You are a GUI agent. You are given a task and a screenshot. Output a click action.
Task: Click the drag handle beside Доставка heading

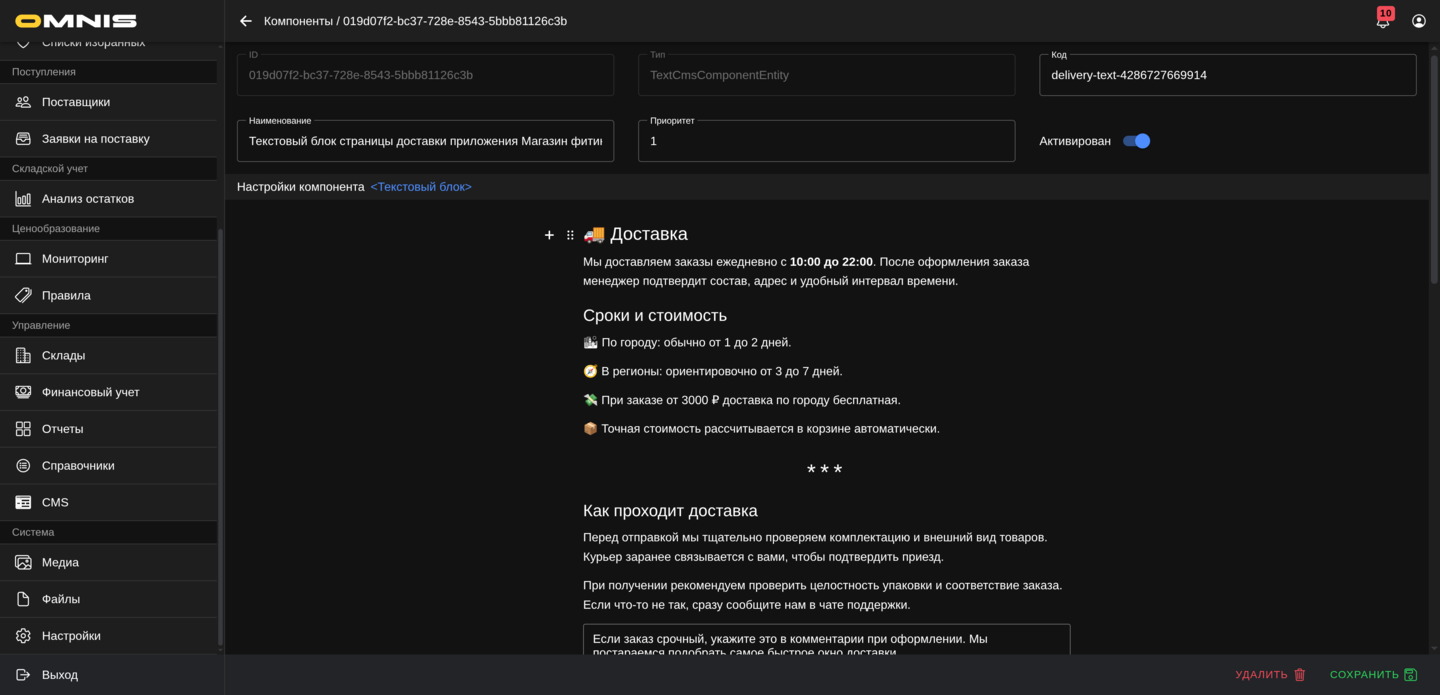pos(571,234)
